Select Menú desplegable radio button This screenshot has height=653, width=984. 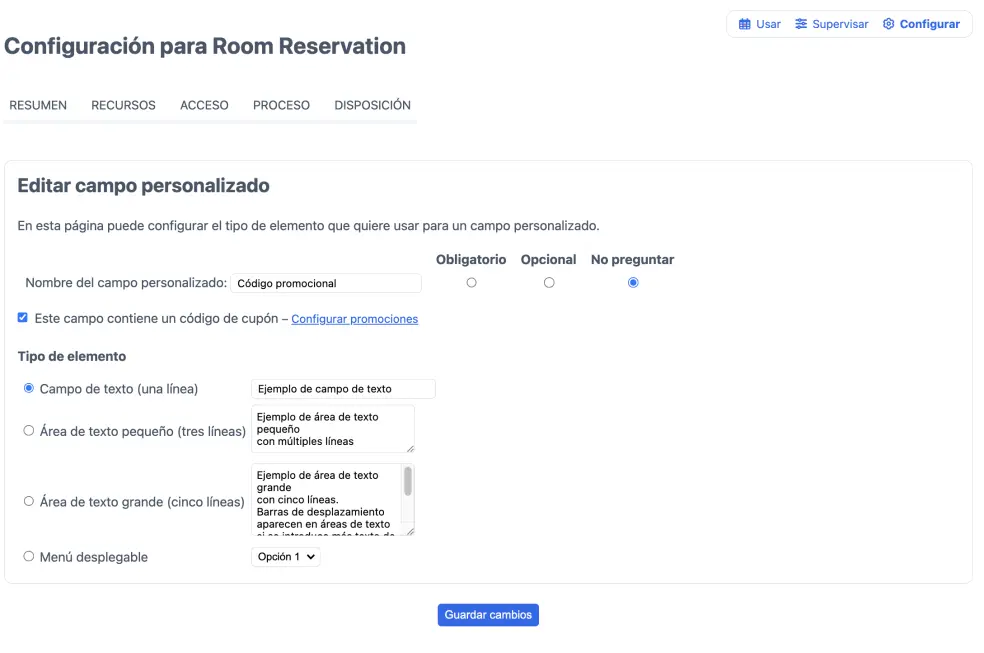pos(29,556)
